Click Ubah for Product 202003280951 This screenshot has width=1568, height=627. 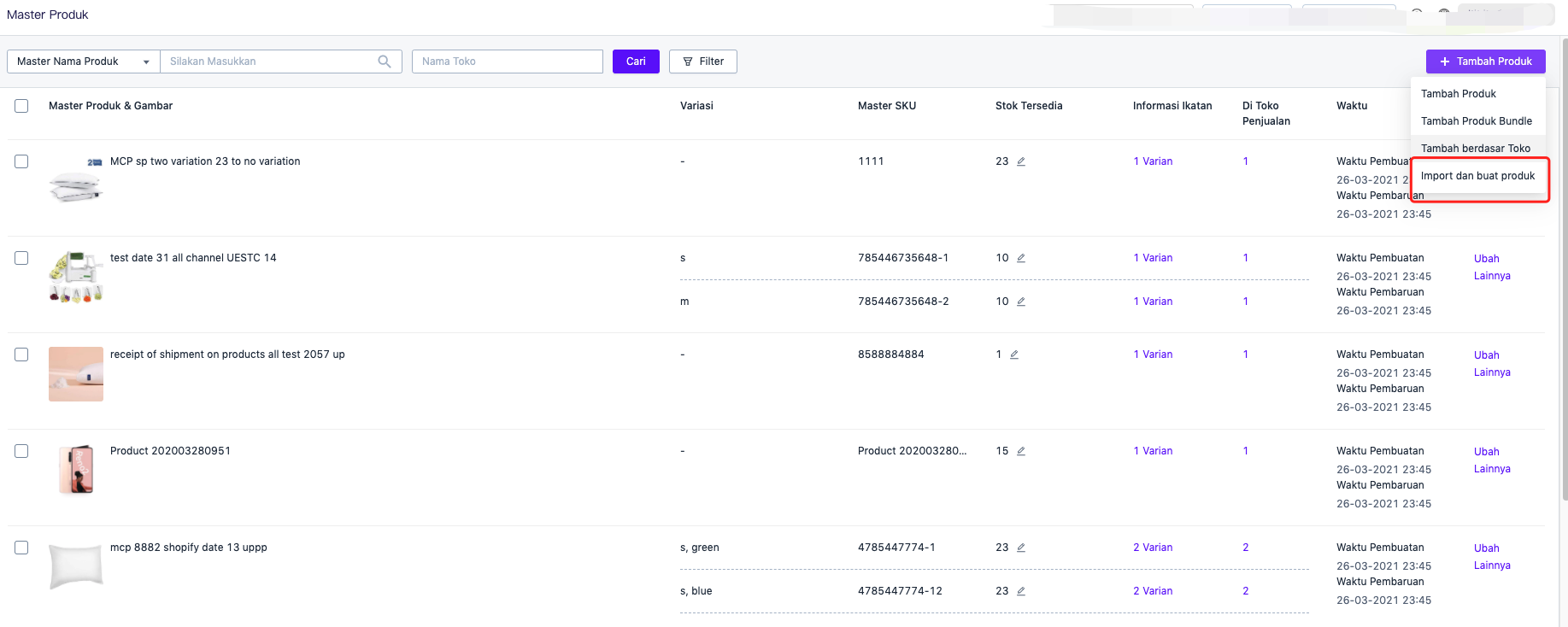point(1486,452)
